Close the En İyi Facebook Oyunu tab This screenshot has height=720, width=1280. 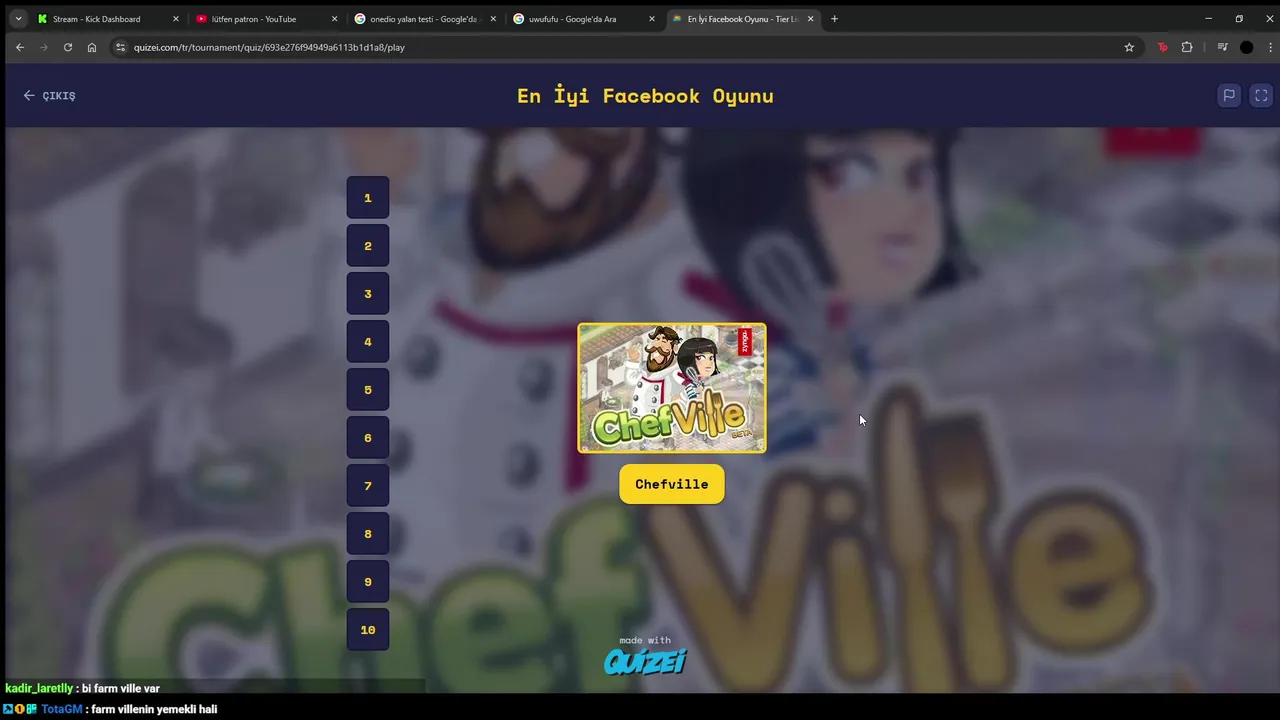[810, 19]
